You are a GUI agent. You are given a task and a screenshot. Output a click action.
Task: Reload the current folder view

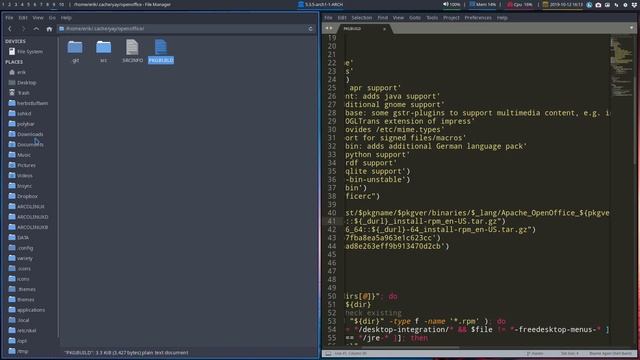coord(311,29)
